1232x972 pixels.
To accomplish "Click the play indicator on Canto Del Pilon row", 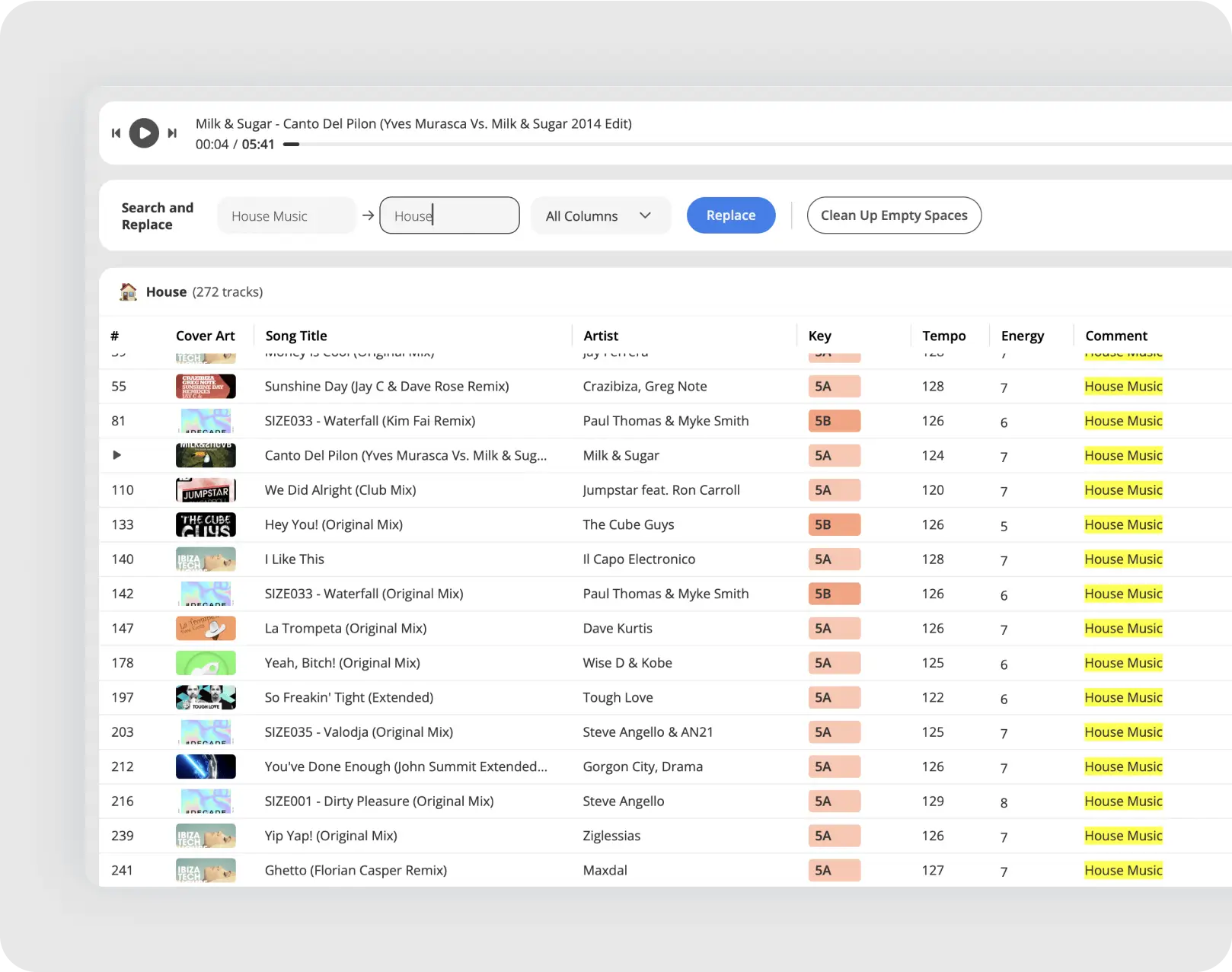I will point(116,455).
